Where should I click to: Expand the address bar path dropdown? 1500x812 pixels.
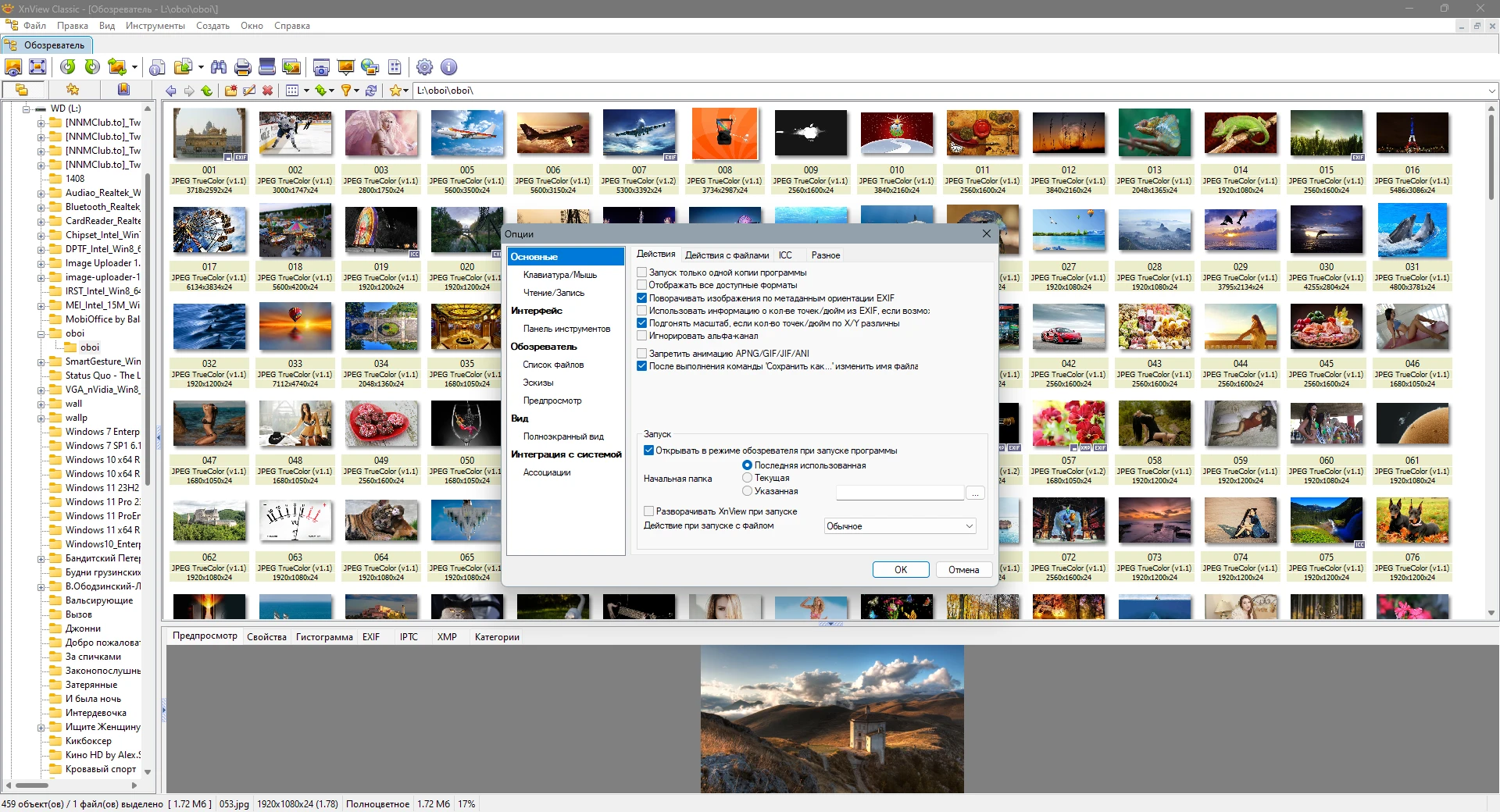point(1491,91)
